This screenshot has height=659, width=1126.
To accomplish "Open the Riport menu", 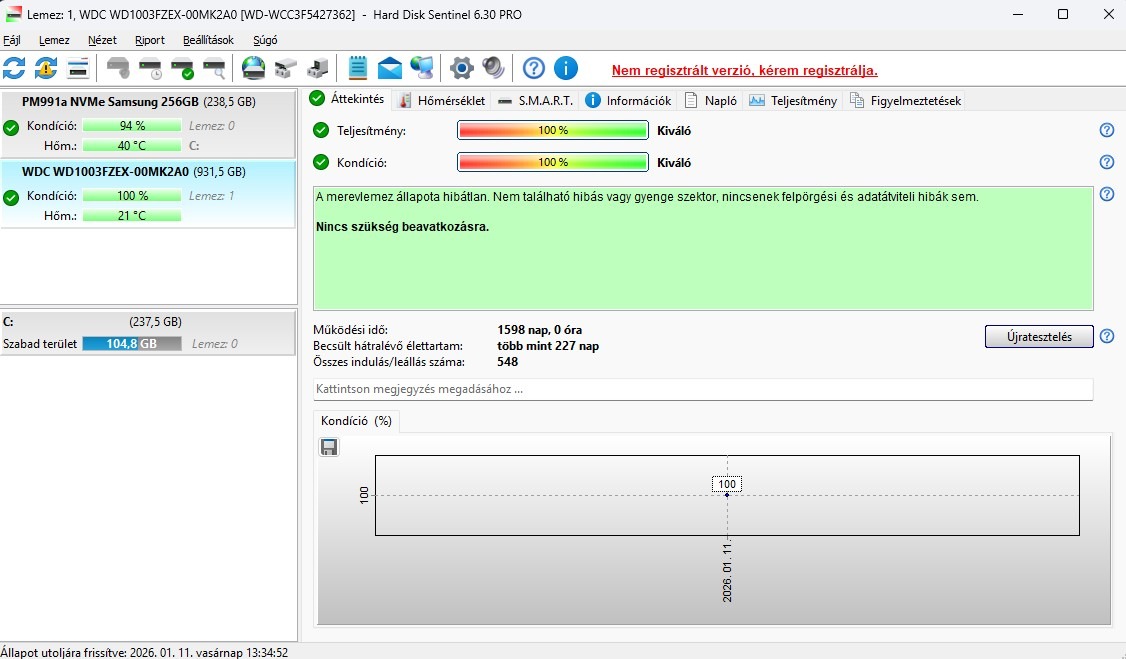I will (x=149, y=40).
